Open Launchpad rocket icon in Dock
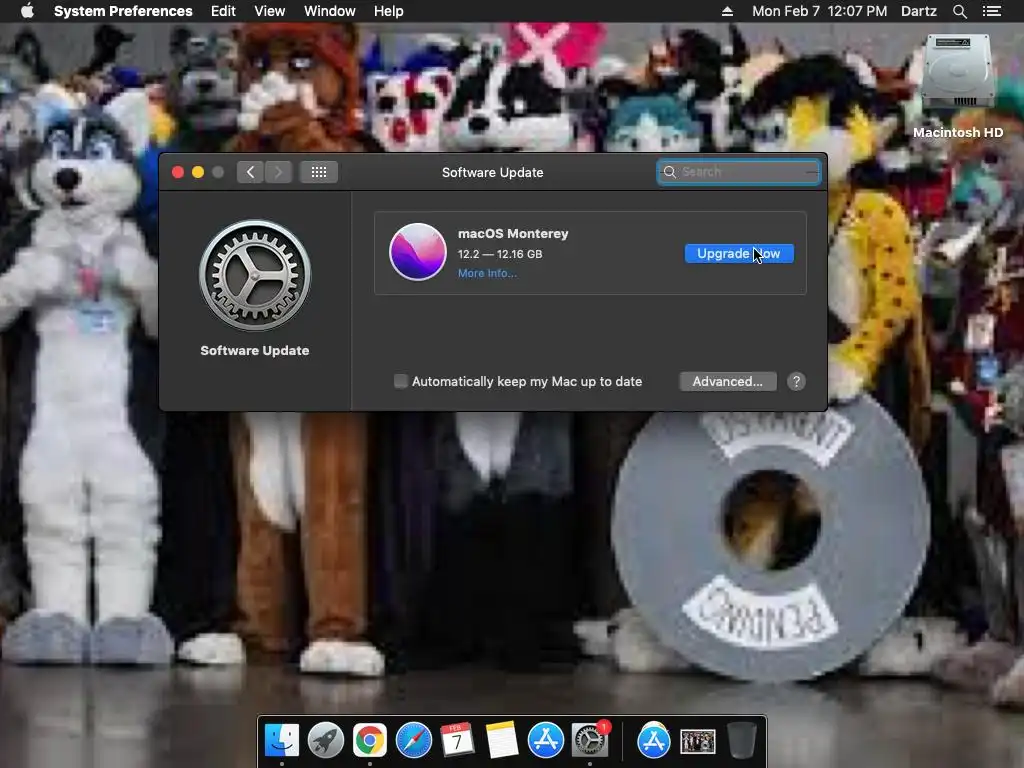1024x768 pixels. 326,740
